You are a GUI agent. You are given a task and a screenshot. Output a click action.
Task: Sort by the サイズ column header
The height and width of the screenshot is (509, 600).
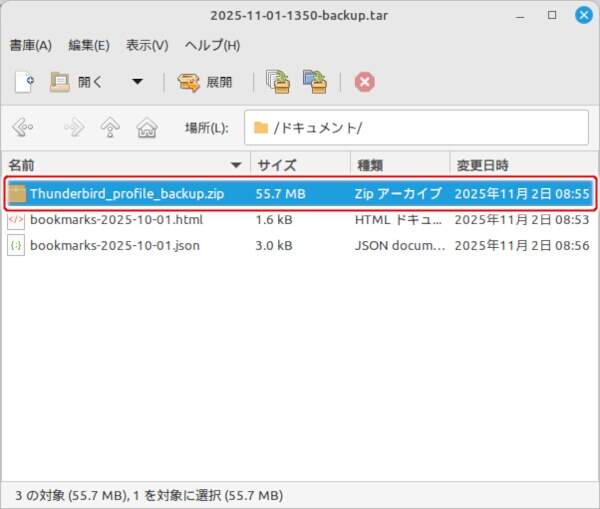[298, 164]
